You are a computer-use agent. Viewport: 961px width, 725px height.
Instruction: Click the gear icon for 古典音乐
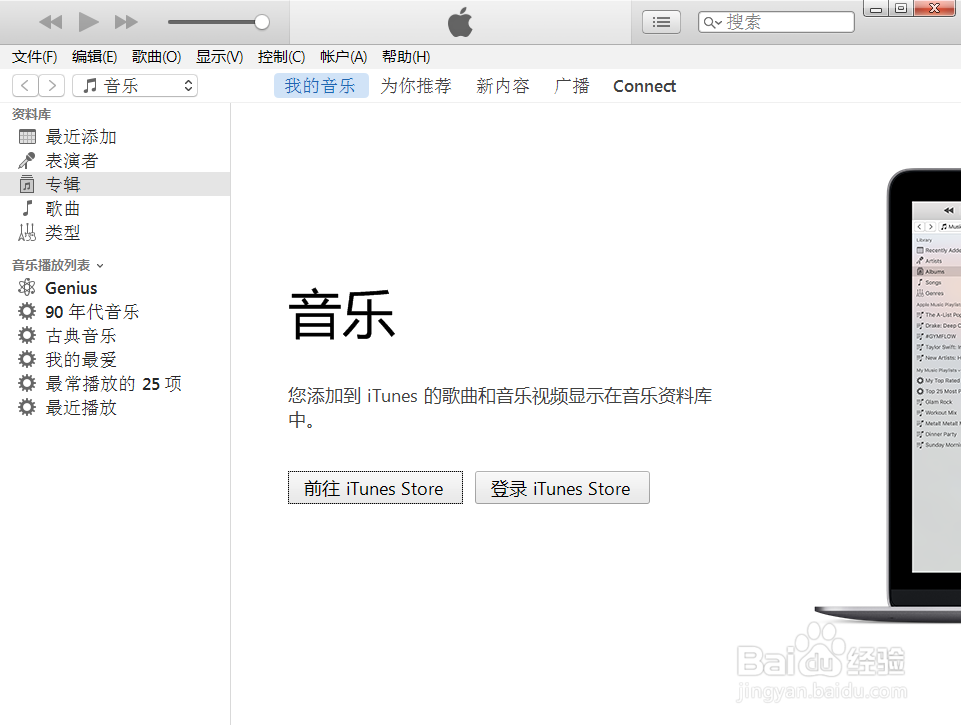(x=27, y=335)
